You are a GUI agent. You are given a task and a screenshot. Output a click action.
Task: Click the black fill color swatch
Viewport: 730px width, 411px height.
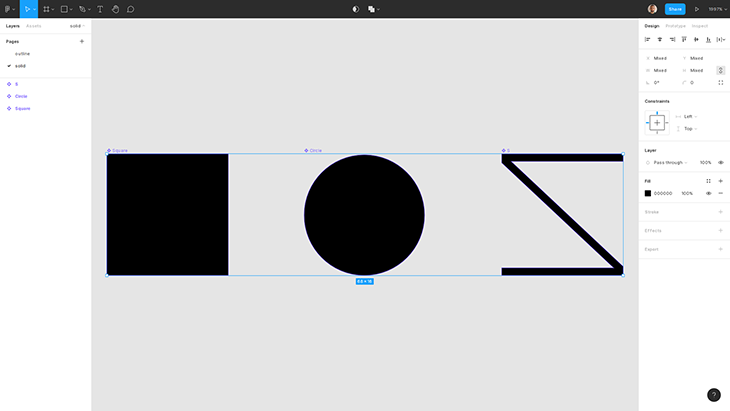[x=647, y=193]
